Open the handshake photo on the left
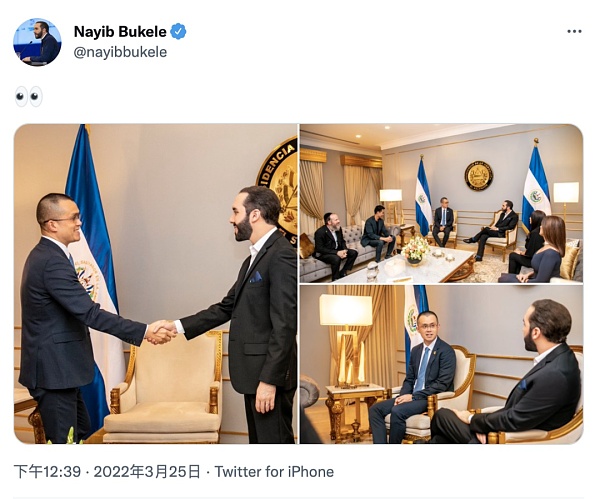Screen dimensions: 600x499 (156, 284)
